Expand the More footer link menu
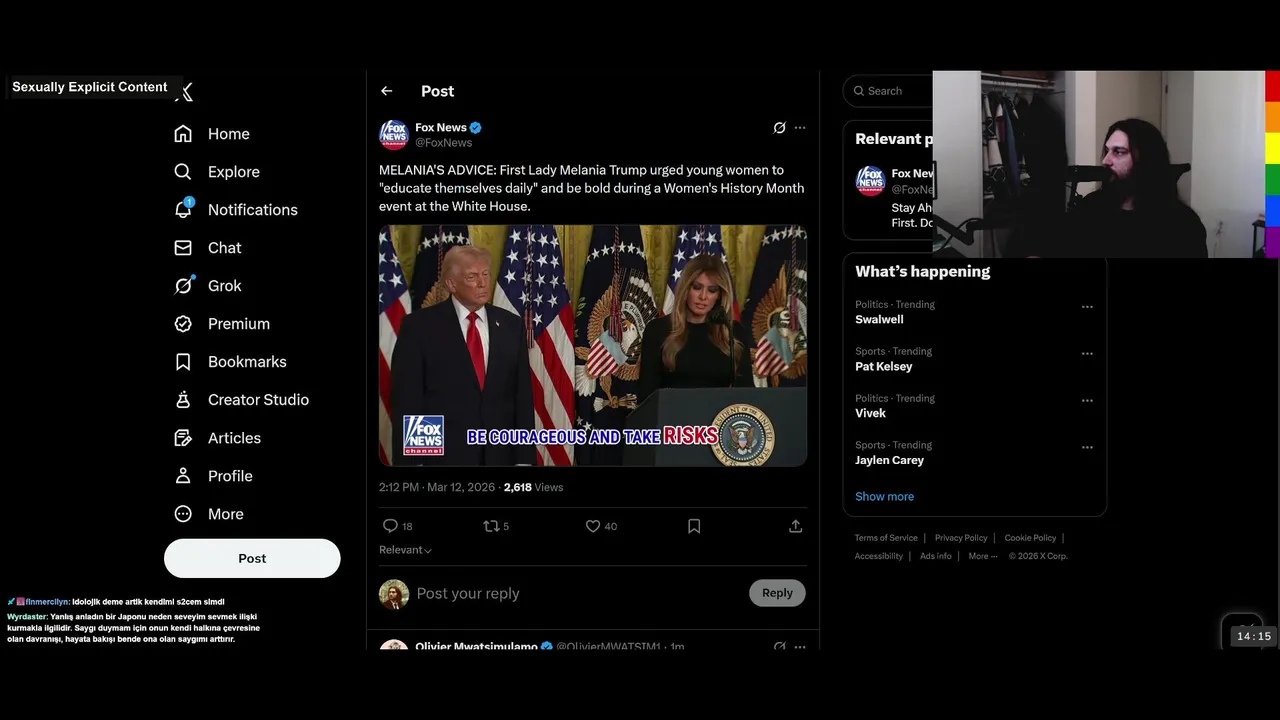Image resolution: width=1280 pixels, height=720 pixels. 983,556
